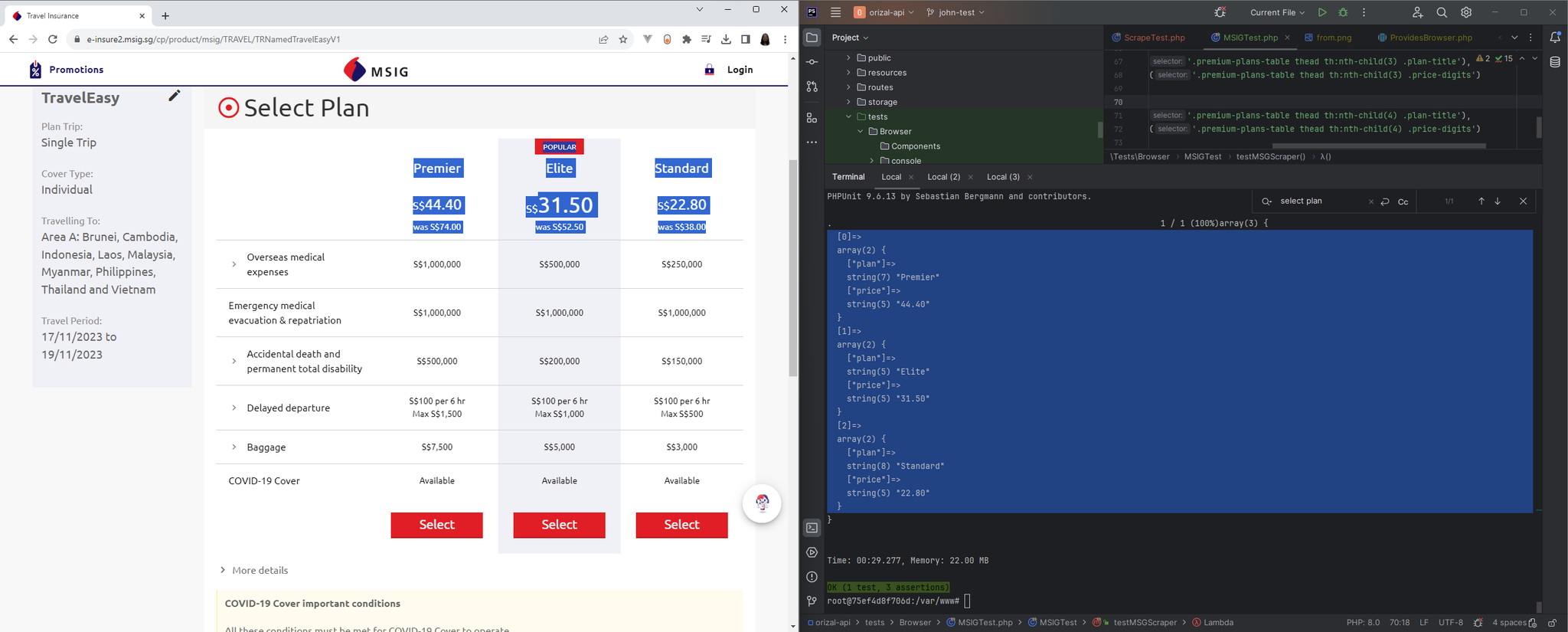Switch to ProvidesBrowser.php editor tab
The height and width of the screenshot is (632, 1568).
(1425, 38)
